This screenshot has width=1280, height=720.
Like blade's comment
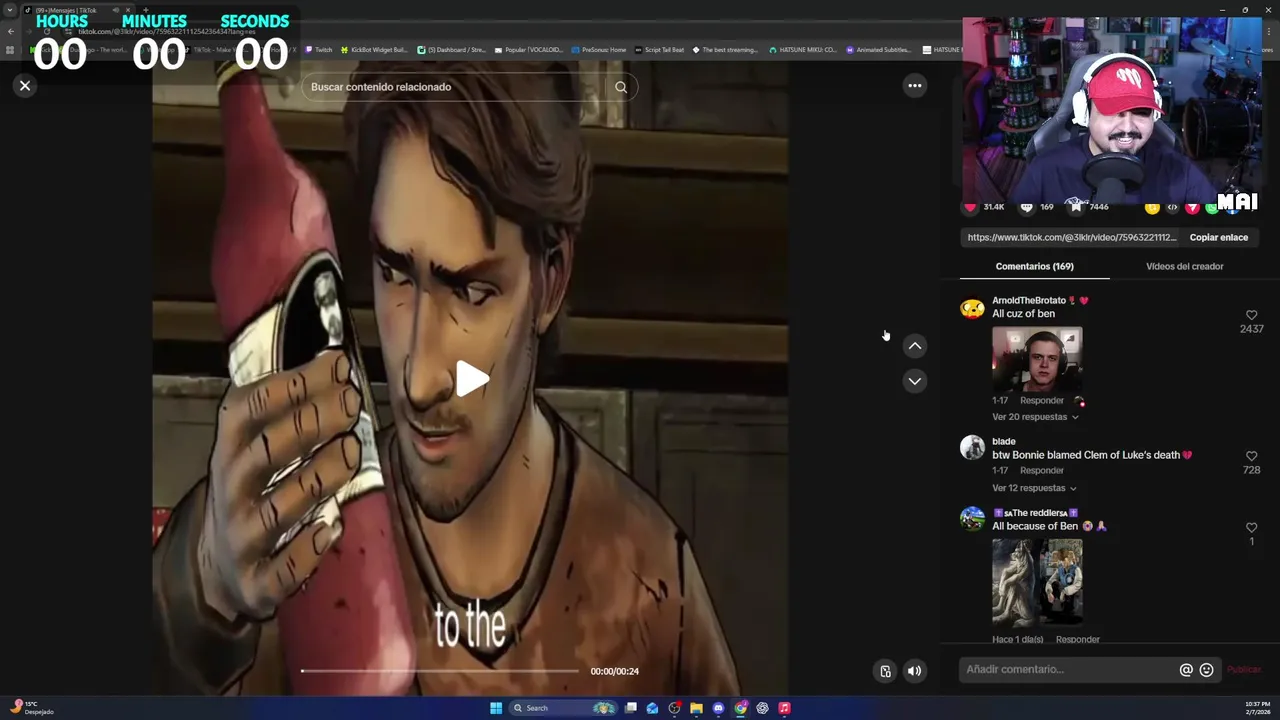tap(1251, 456)
